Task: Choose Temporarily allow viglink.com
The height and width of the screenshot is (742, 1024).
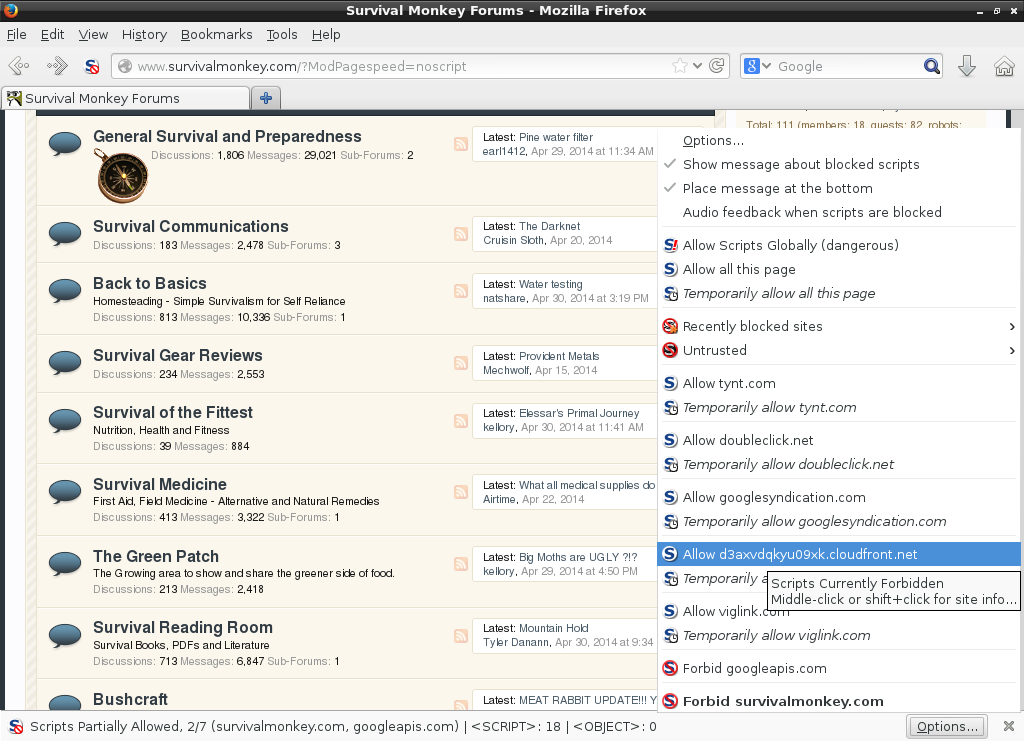Action: [x=839, y=636]
